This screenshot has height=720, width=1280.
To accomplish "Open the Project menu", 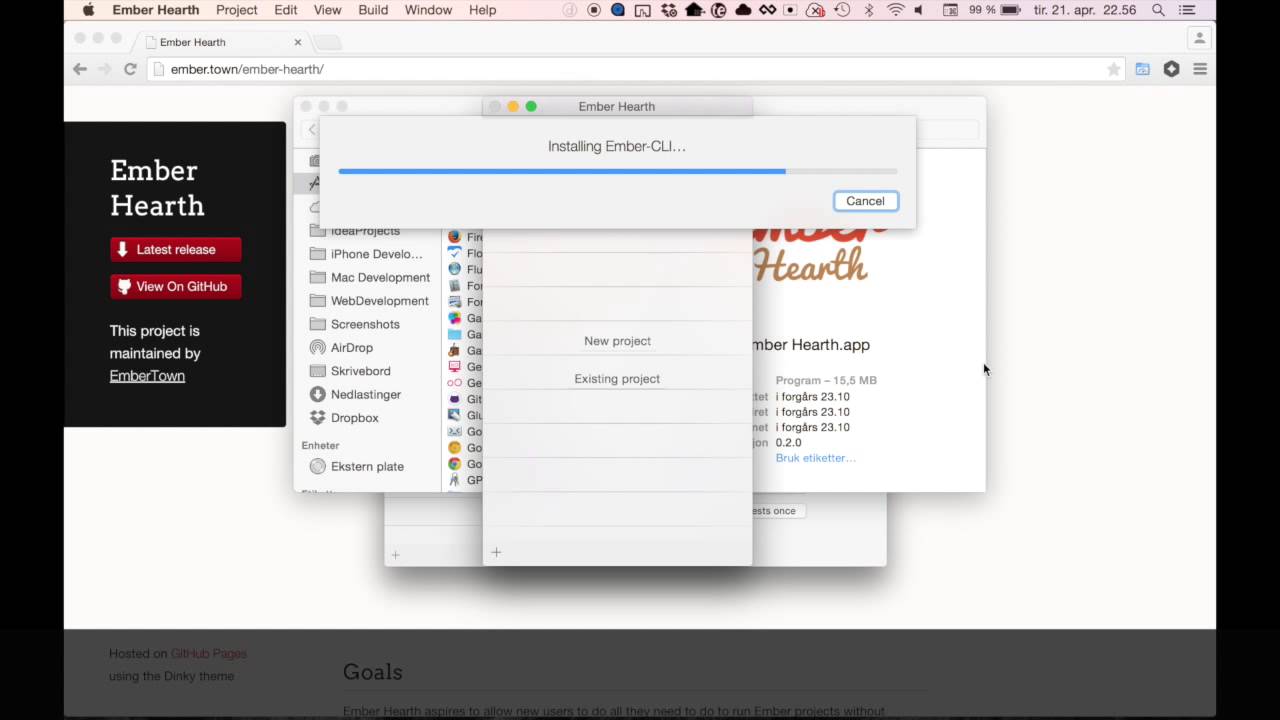I will 237,10.
